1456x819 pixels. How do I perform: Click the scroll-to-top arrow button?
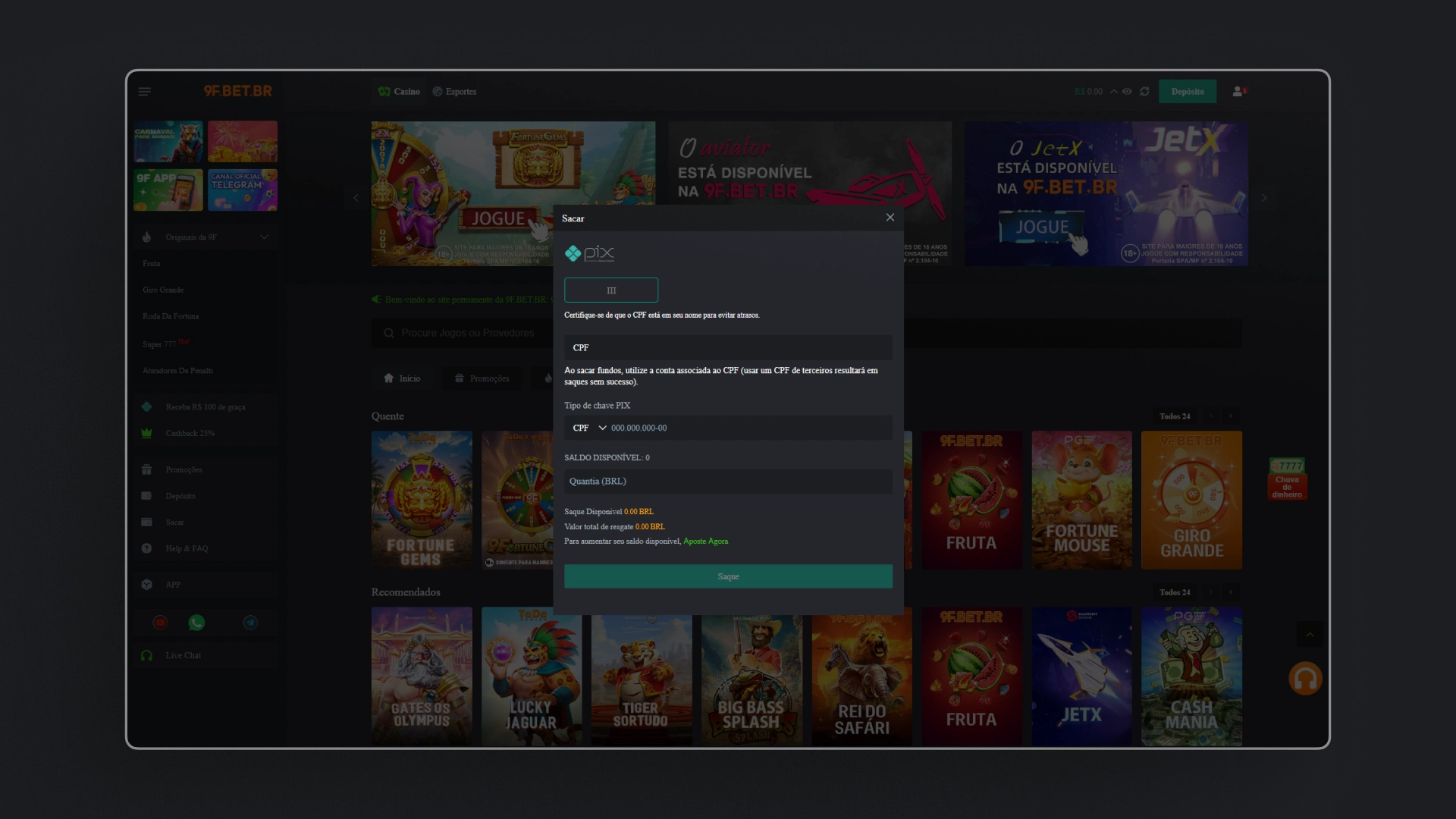pos(1310,635)
